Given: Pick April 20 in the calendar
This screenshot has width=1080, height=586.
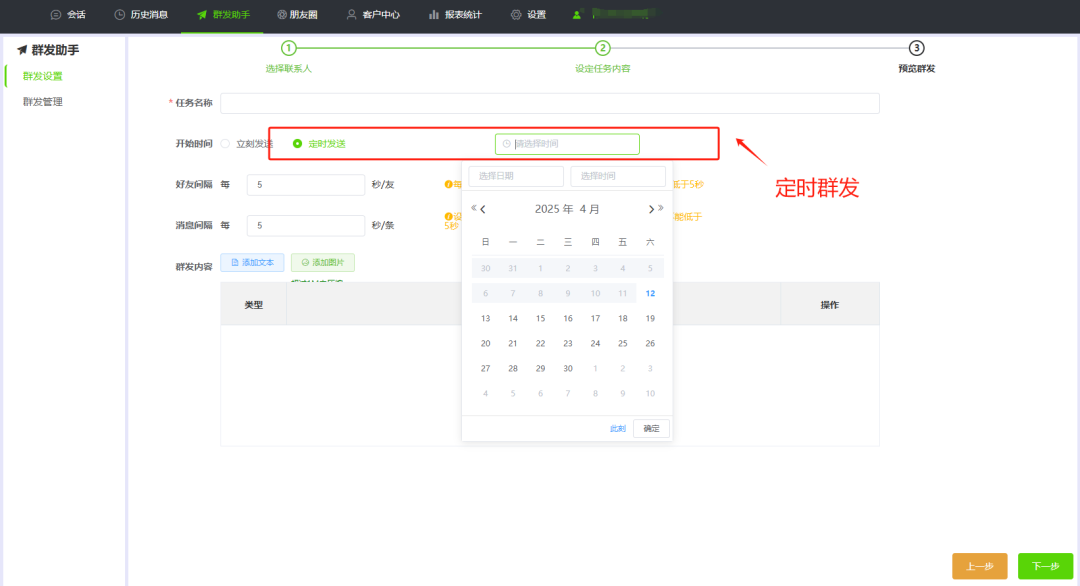Looking at the screenshot, I should click(x=486, y=343).
